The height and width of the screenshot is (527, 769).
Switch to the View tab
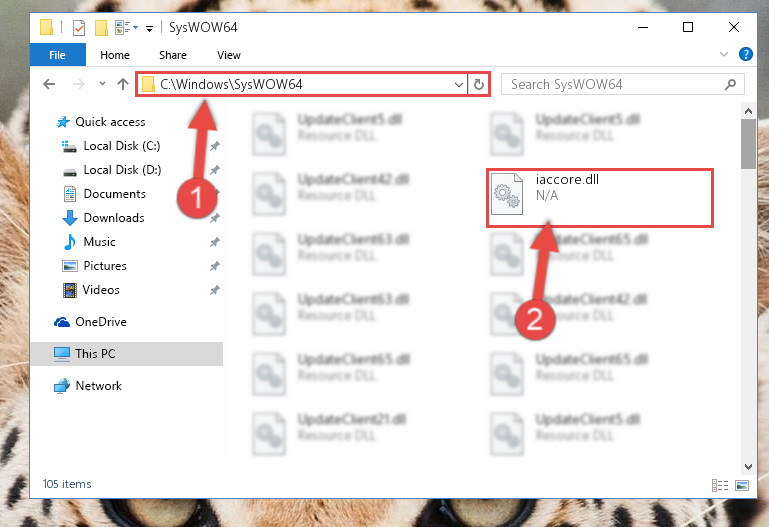coord(229,55)
